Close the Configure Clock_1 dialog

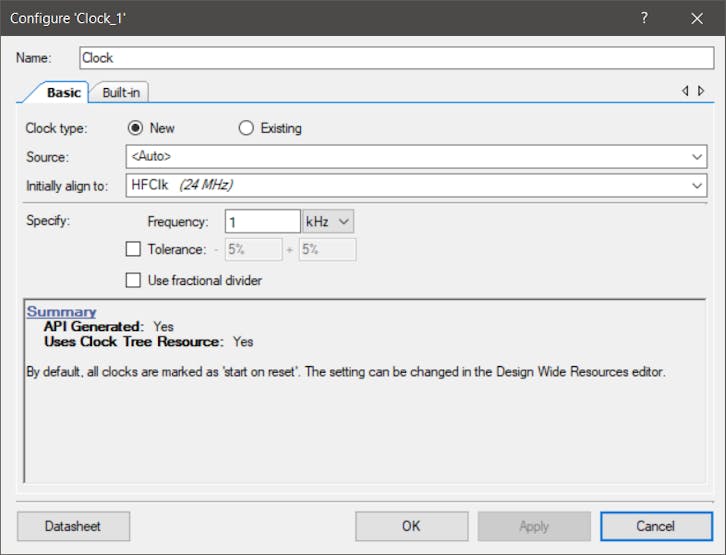[x=697, y=18]
